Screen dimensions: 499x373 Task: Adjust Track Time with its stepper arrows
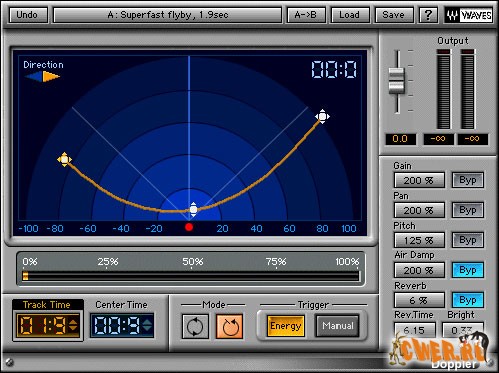click(x=73, y=324)
